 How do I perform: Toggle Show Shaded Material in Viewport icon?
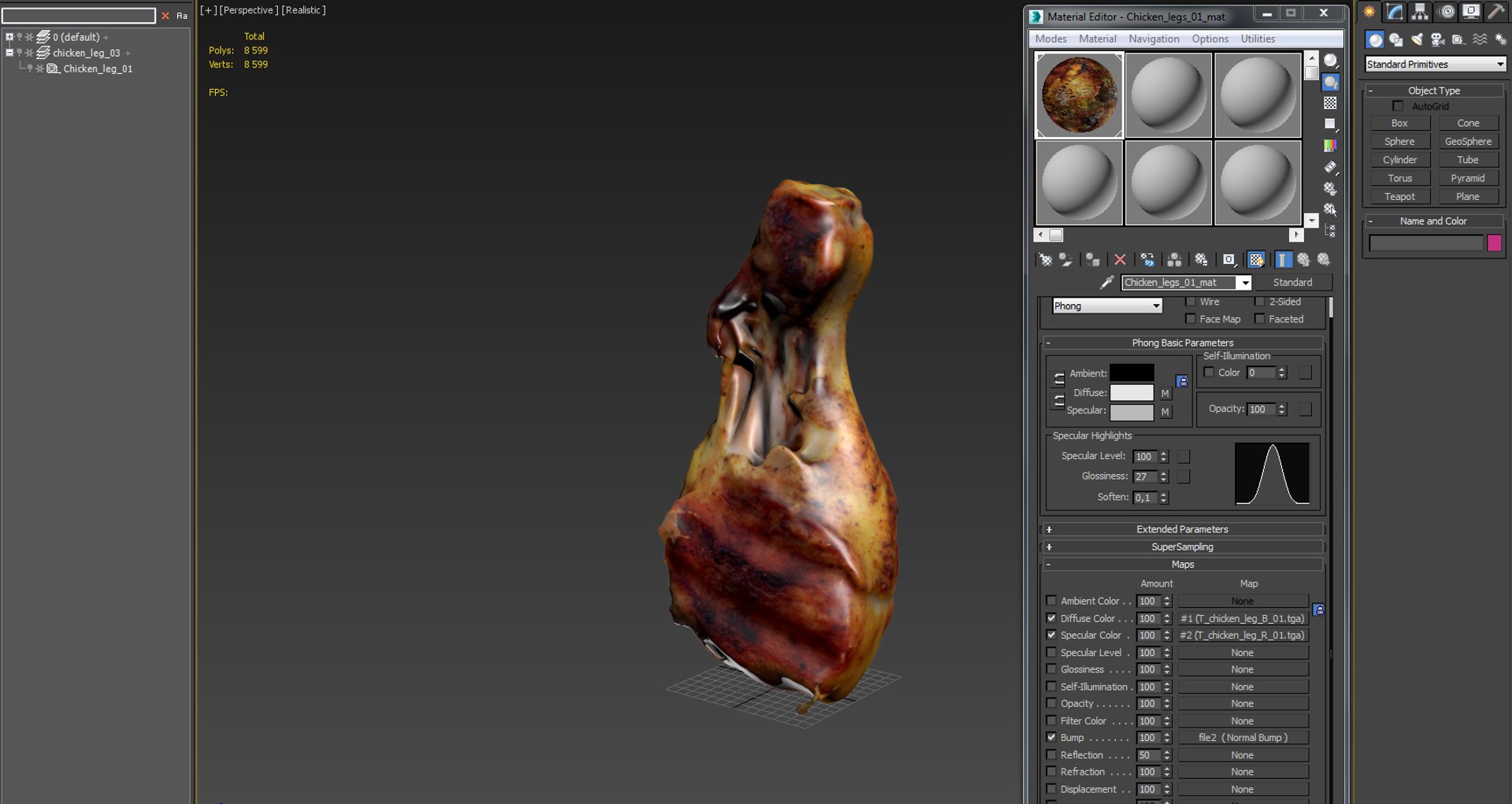tap(1256, 259)
